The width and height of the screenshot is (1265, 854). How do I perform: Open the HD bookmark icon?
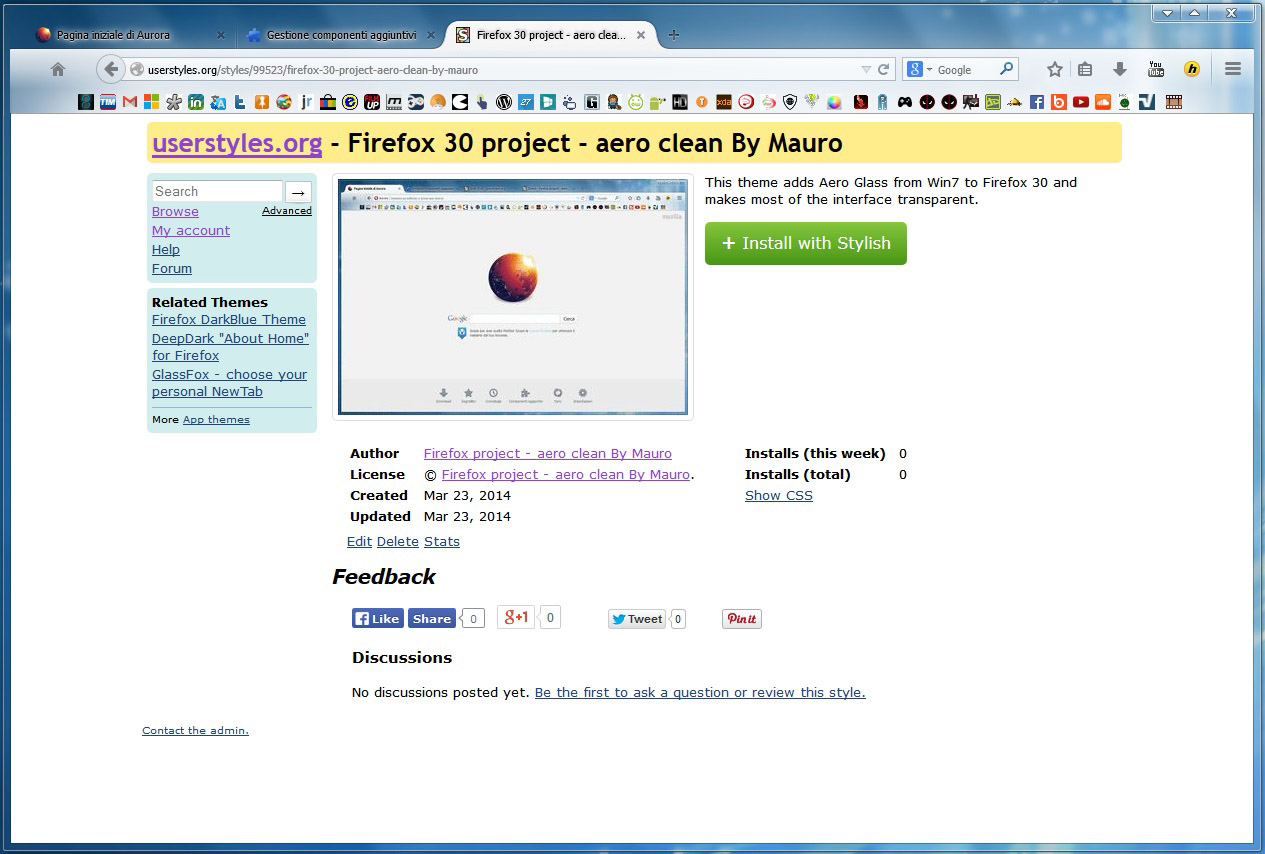pyautogui.click(x=680, y=101)
